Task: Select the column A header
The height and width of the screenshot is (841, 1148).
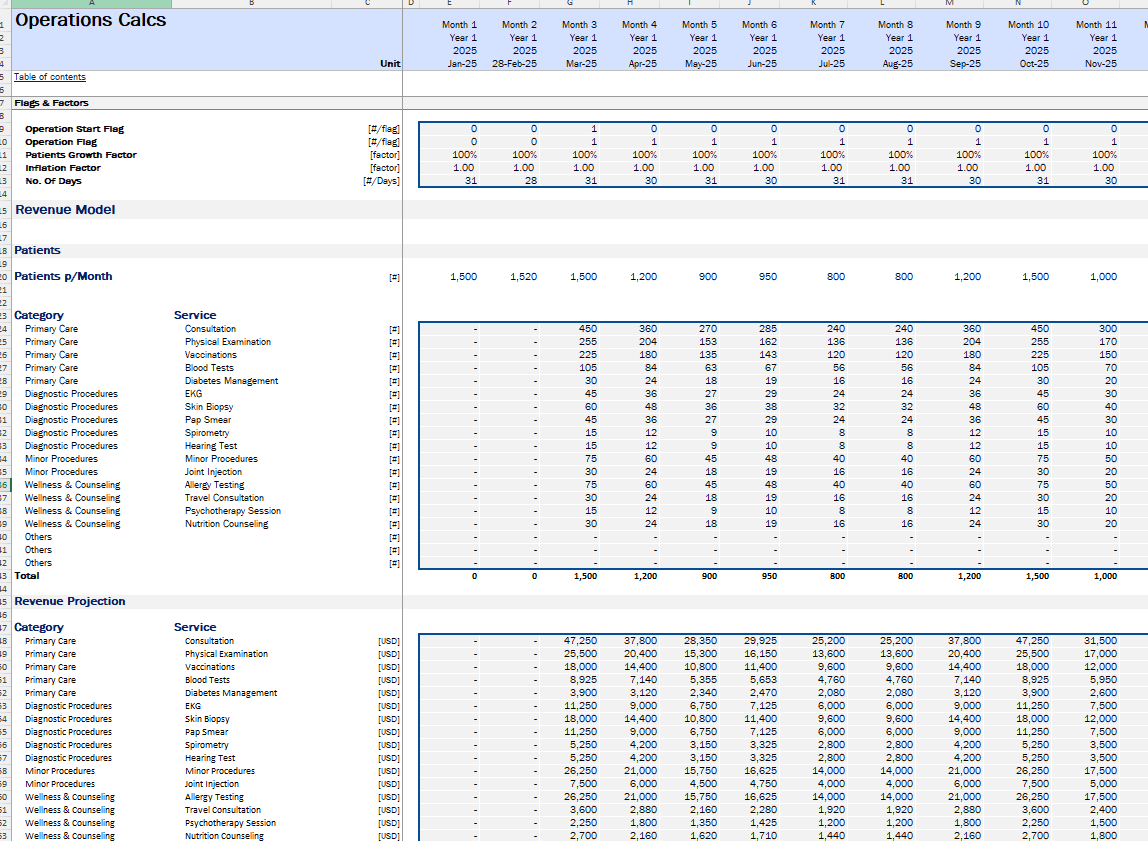Action: [90, 3]
